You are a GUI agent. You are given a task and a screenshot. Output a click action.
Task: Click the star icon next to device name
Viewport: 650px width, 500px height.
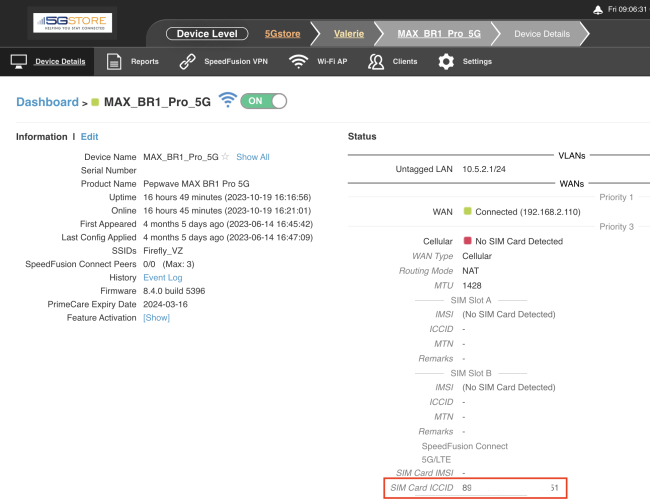pos(225,157)
